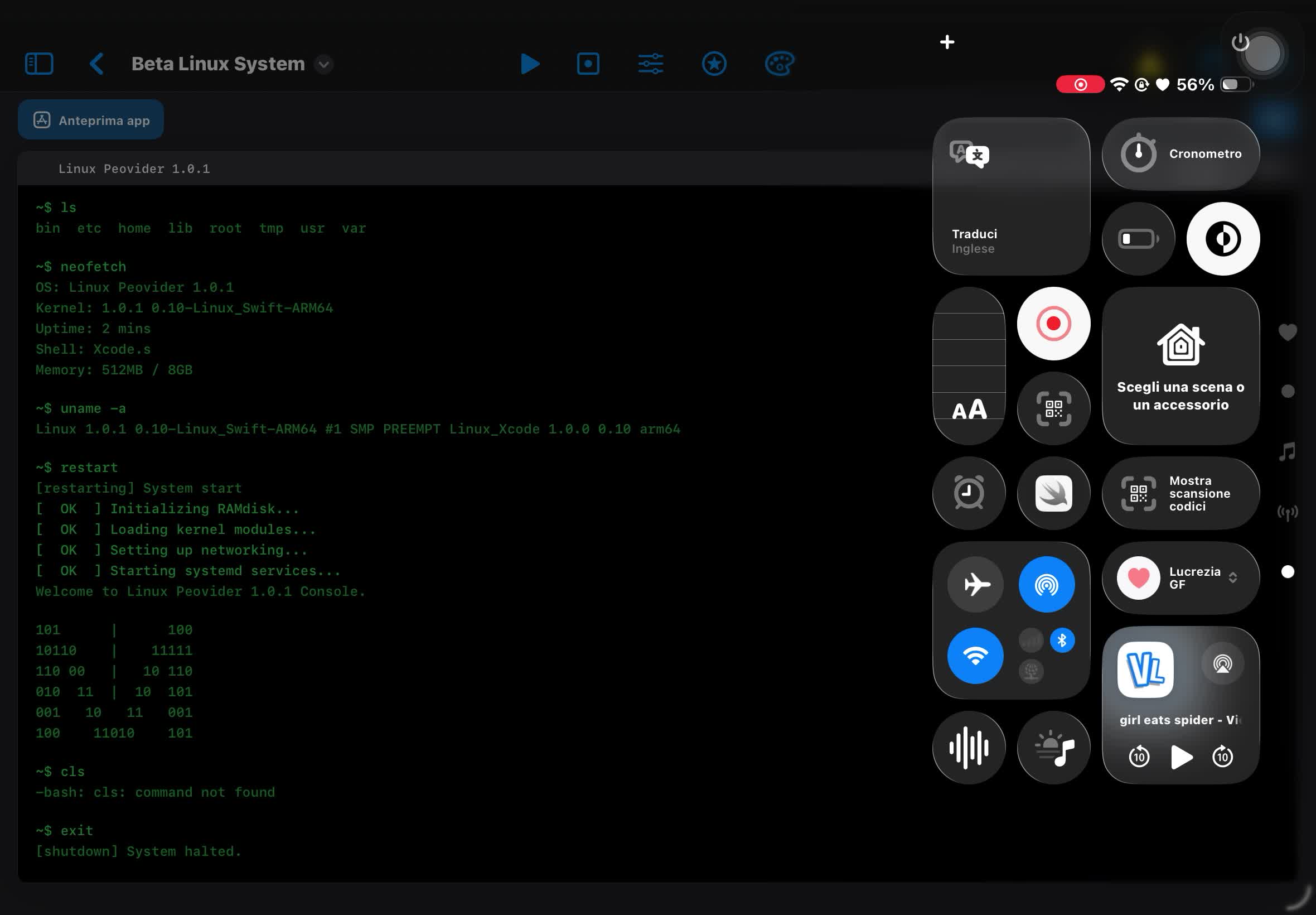Run the Beta Linux System playground

tap(529, 64)
